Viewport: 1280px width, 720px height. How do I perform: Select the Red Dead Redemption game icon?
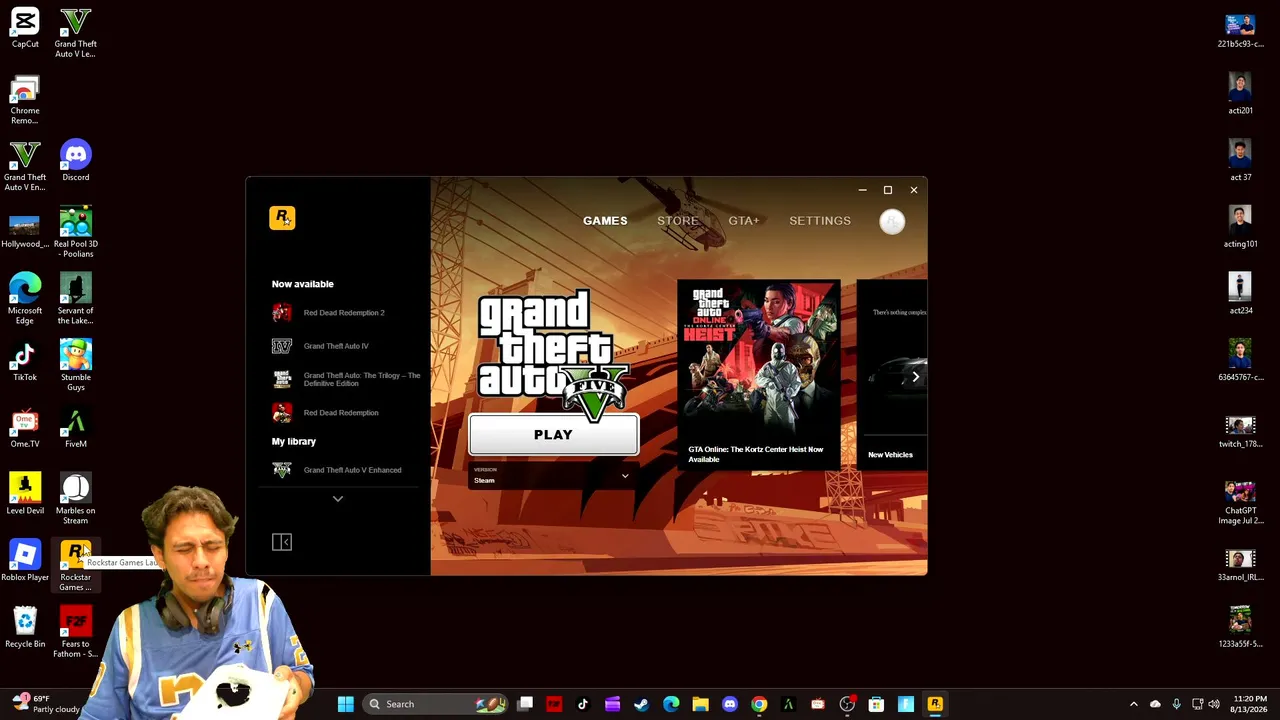coord(282,412)
